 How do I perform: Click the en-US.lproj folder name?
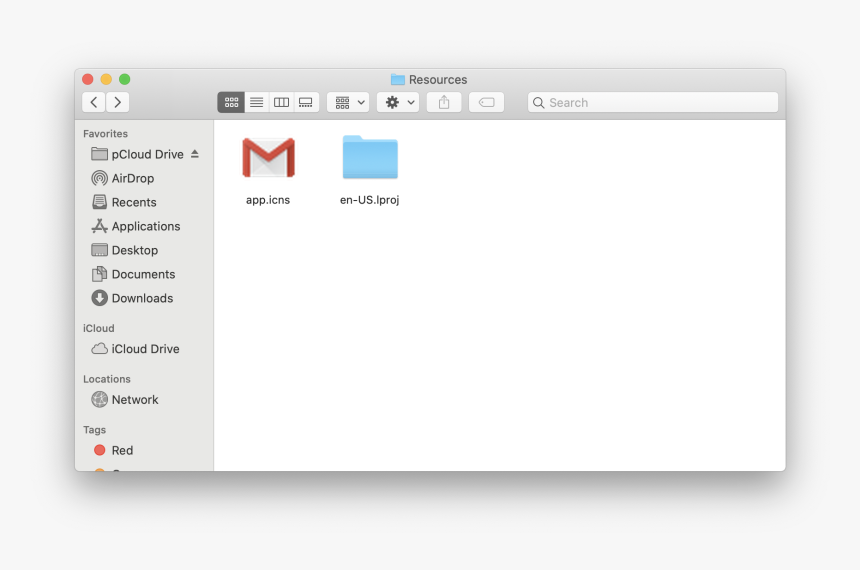(x=369, y=200)
